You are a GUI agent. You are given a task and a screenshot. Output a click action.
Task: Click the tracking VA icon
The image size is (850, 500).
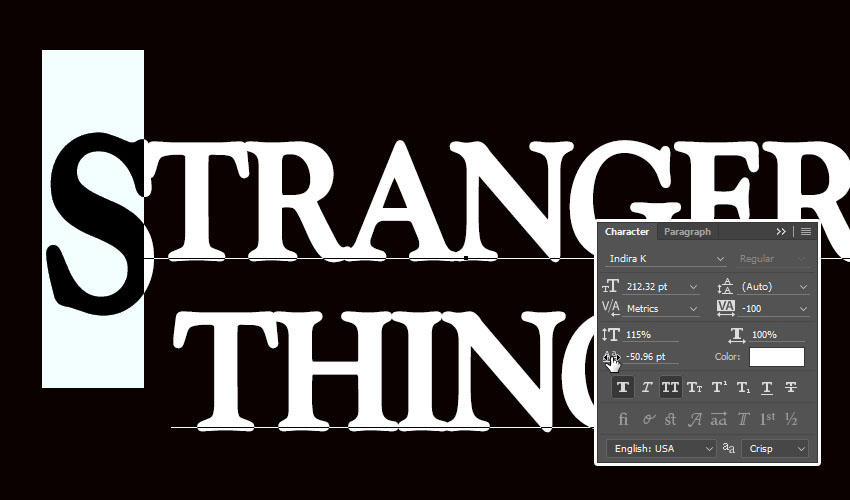725,308
